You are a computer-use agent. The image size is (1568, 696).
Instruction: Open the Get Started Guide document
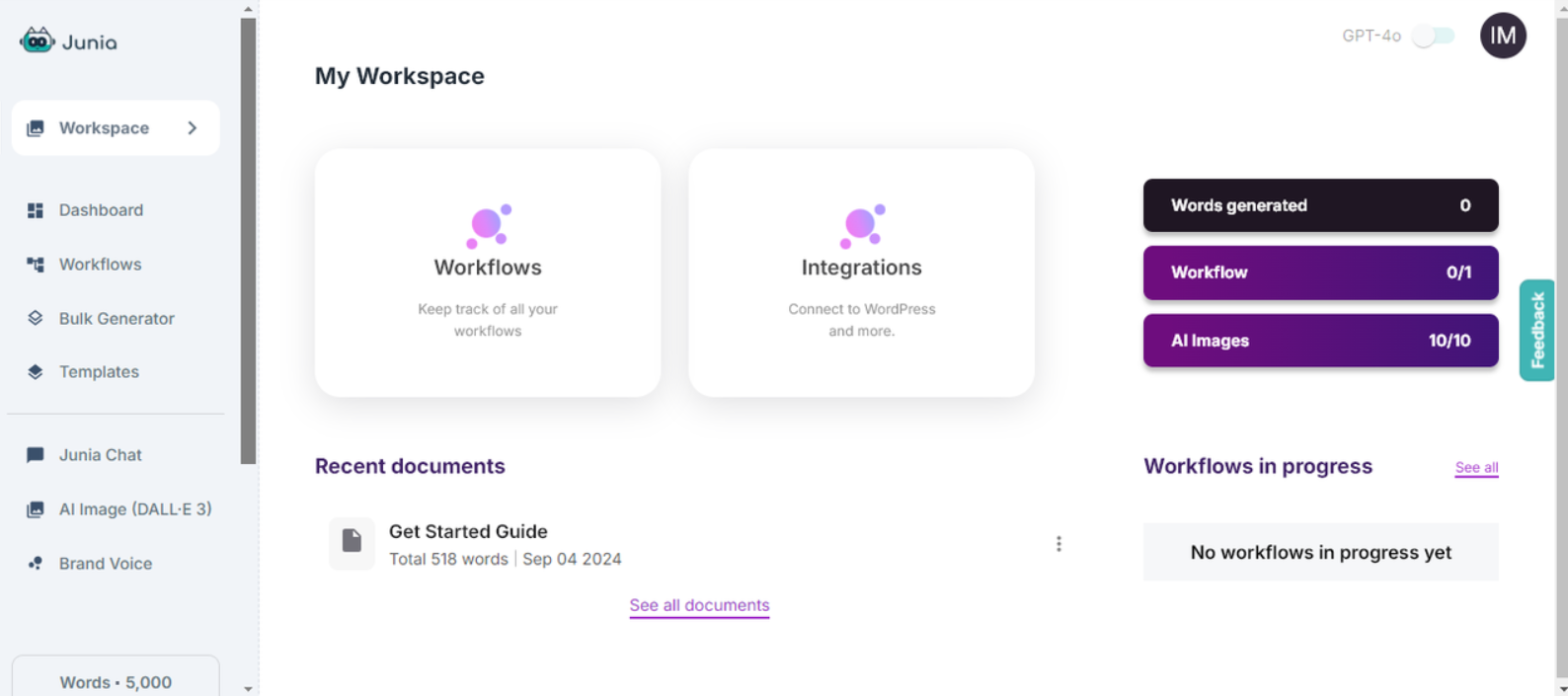(x=468, y=531)
